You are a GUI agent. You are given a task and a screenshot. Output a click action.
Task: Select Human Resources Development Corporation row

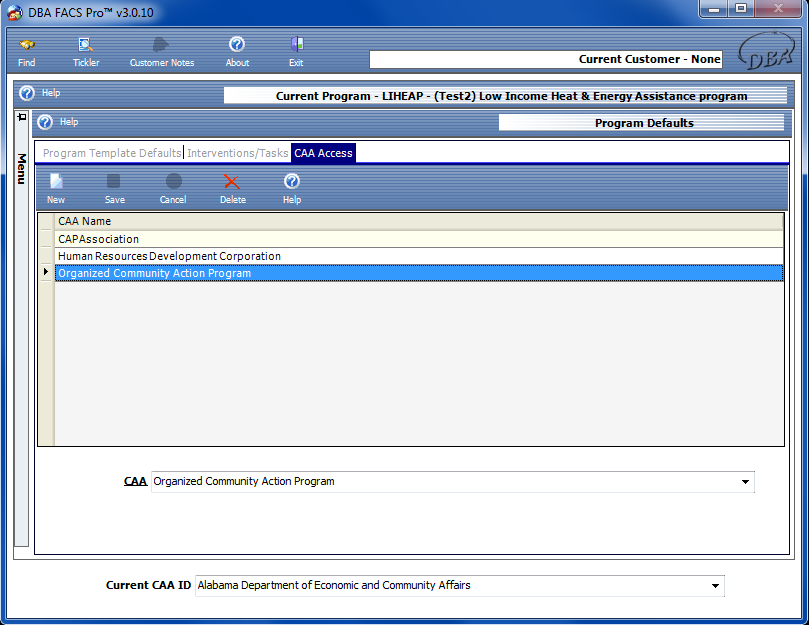click(x=419, y=257)
